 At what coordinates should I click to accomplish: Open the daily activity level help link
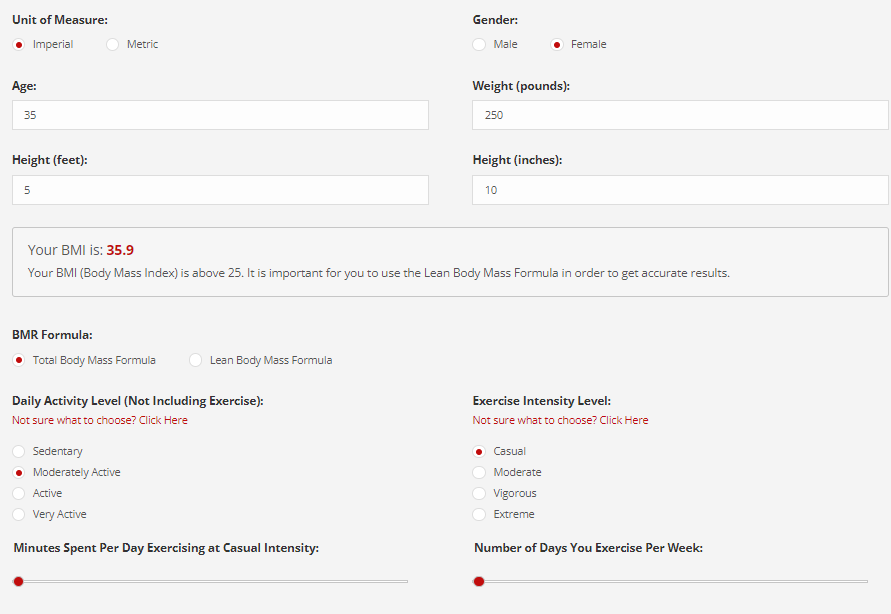[x=100, y=420]
